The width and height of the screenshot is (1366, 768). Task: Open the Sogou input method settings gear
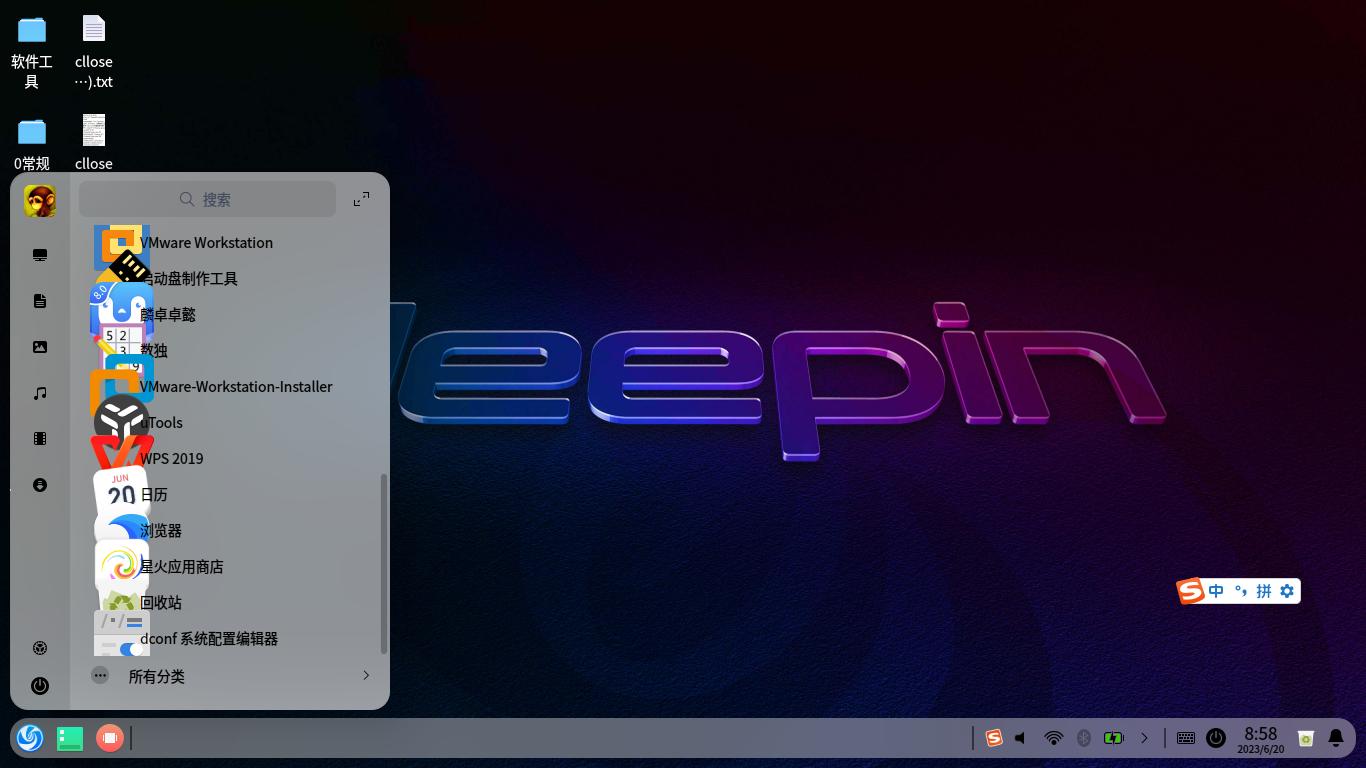[1287, 591]
